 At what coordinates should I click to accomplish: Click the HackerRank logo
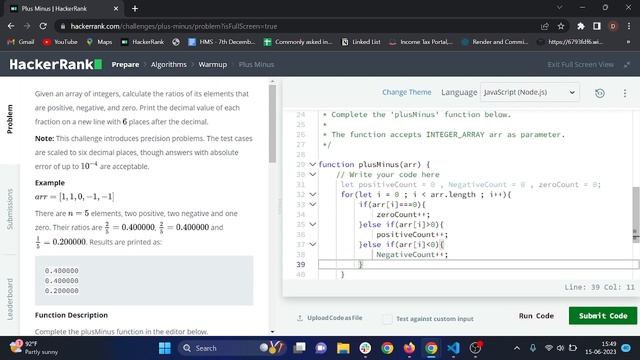click(x=56, y=64)
